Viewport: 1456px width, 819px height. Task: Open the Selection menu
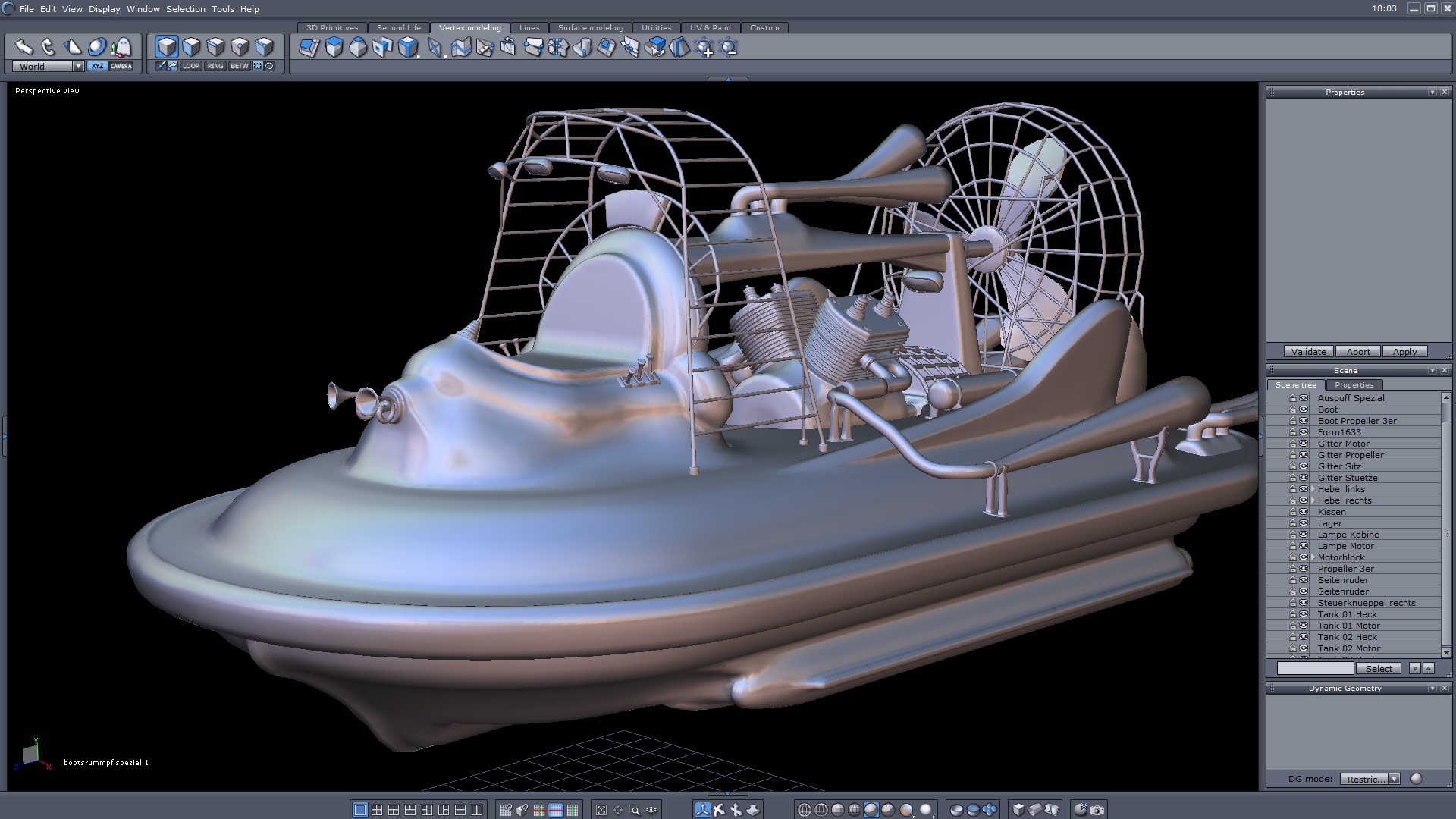point(185,9)
